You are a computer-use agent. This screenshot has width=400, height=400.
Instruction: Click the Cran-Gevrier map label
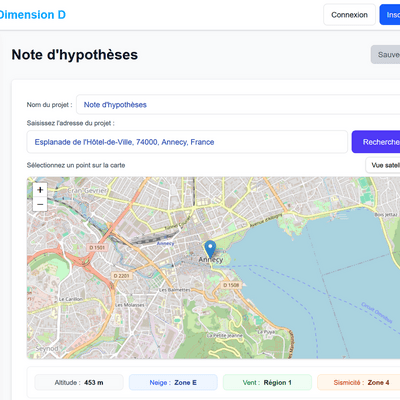pyautogui.click(x=87, y=191)
